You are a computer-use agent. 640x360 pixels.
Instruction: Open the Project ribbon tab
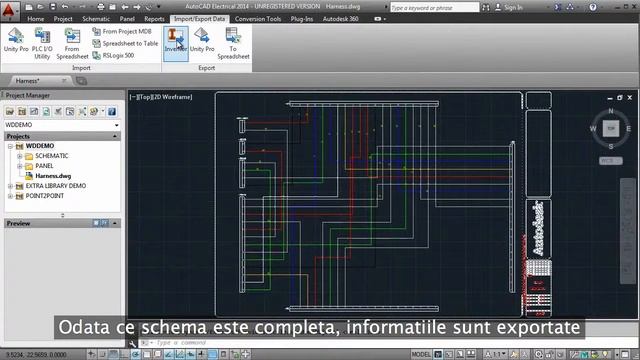tap(63, 19)
